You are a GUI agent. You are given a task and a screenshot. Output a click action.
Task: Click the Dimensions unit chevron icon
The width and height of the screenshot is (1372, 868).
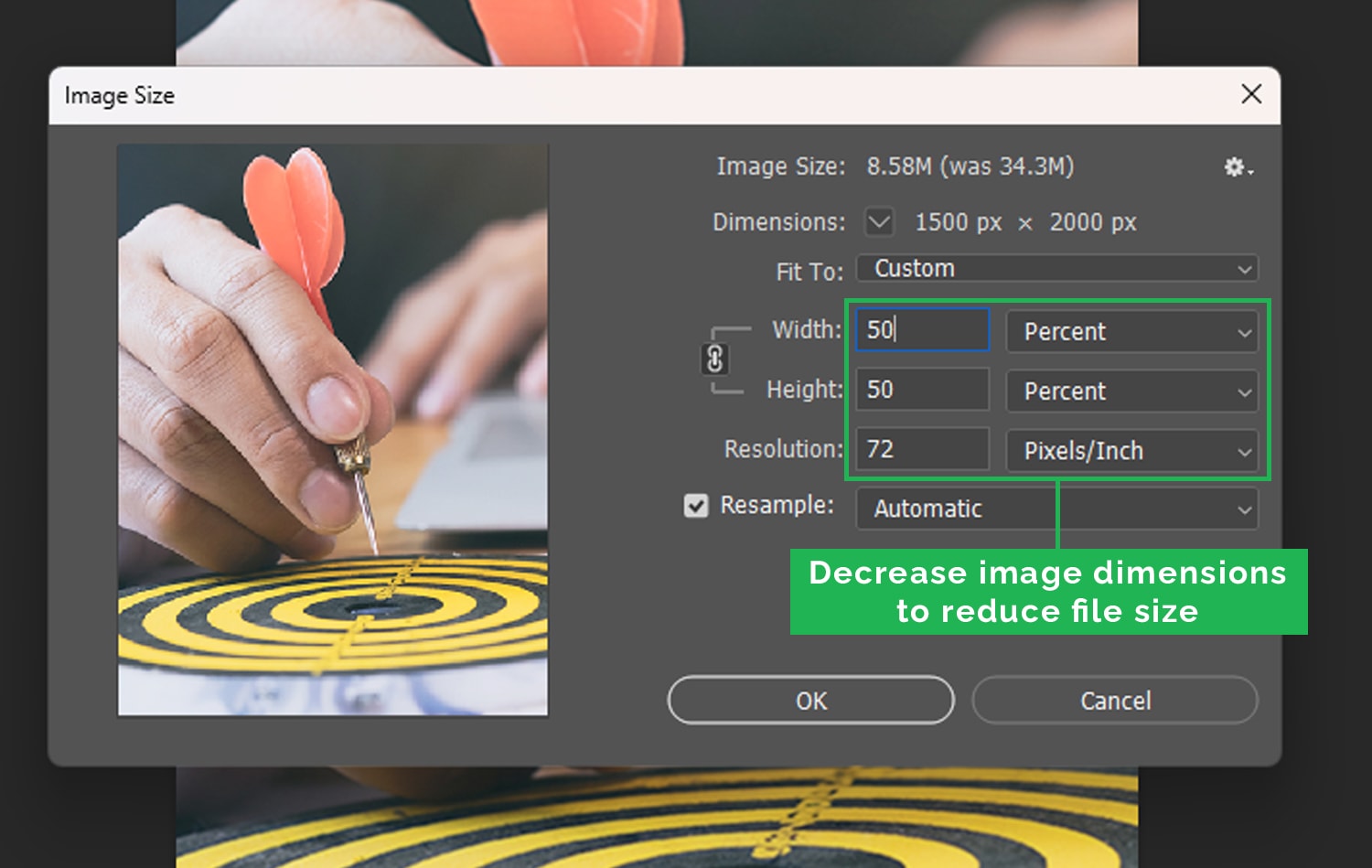(877, 221)
